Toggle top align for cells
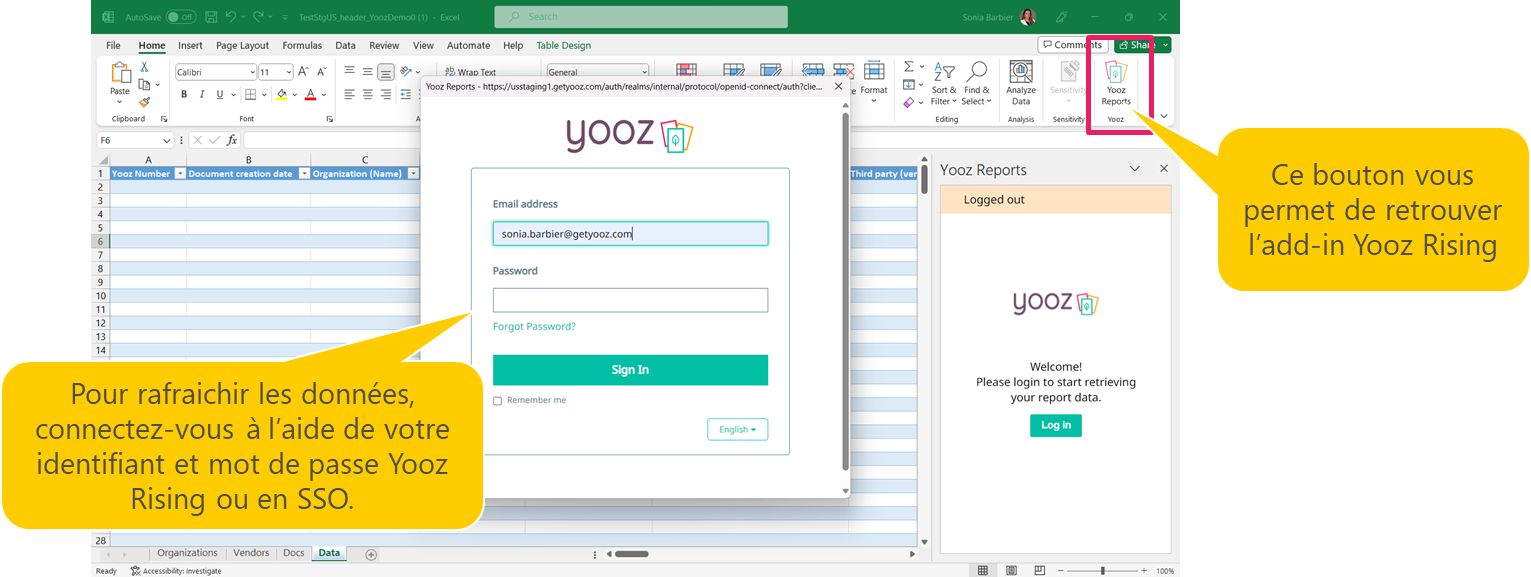The width and height of the screenshot is (1531, 577). [350, 72]
